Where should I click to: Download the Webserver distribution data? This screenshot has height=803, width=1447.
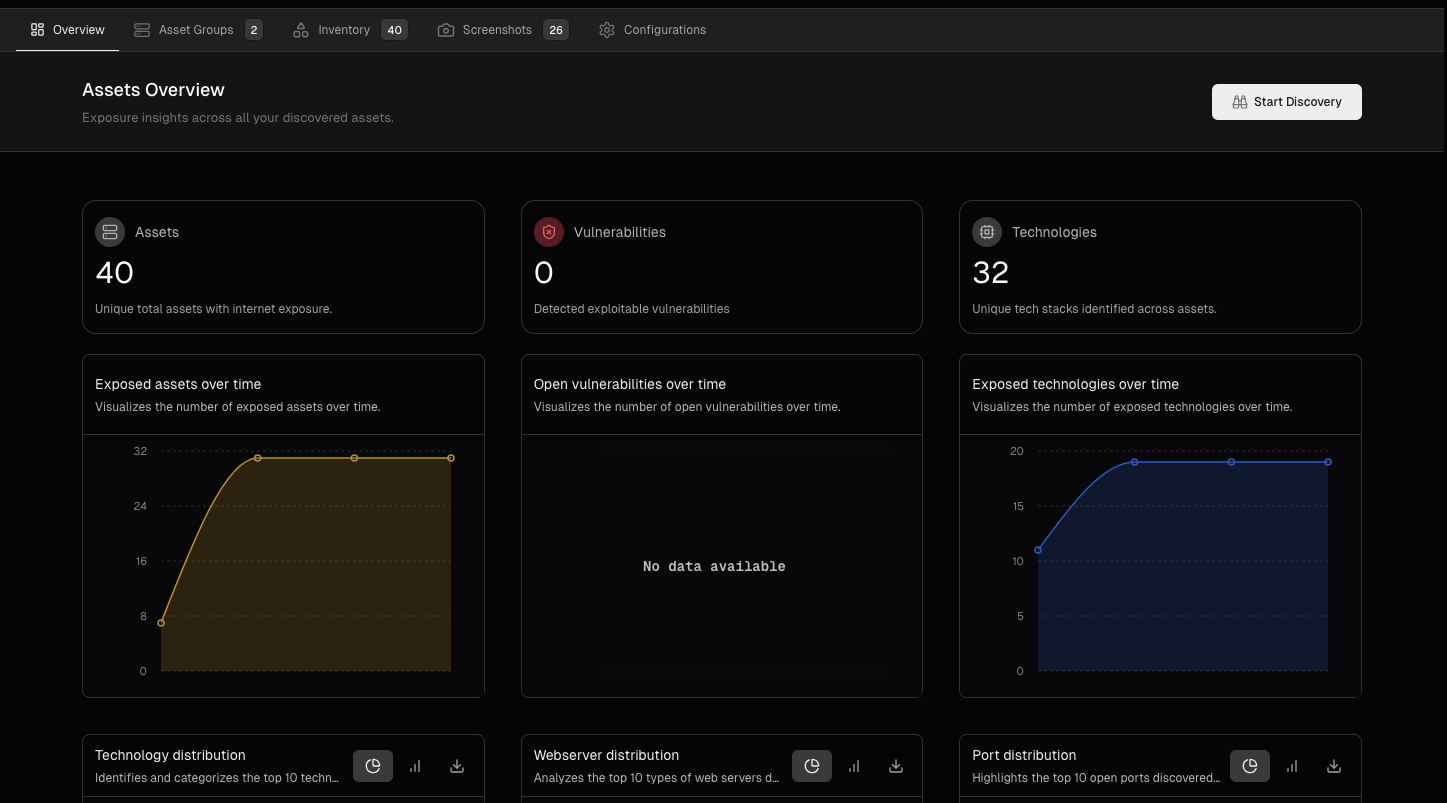point(896,766)
